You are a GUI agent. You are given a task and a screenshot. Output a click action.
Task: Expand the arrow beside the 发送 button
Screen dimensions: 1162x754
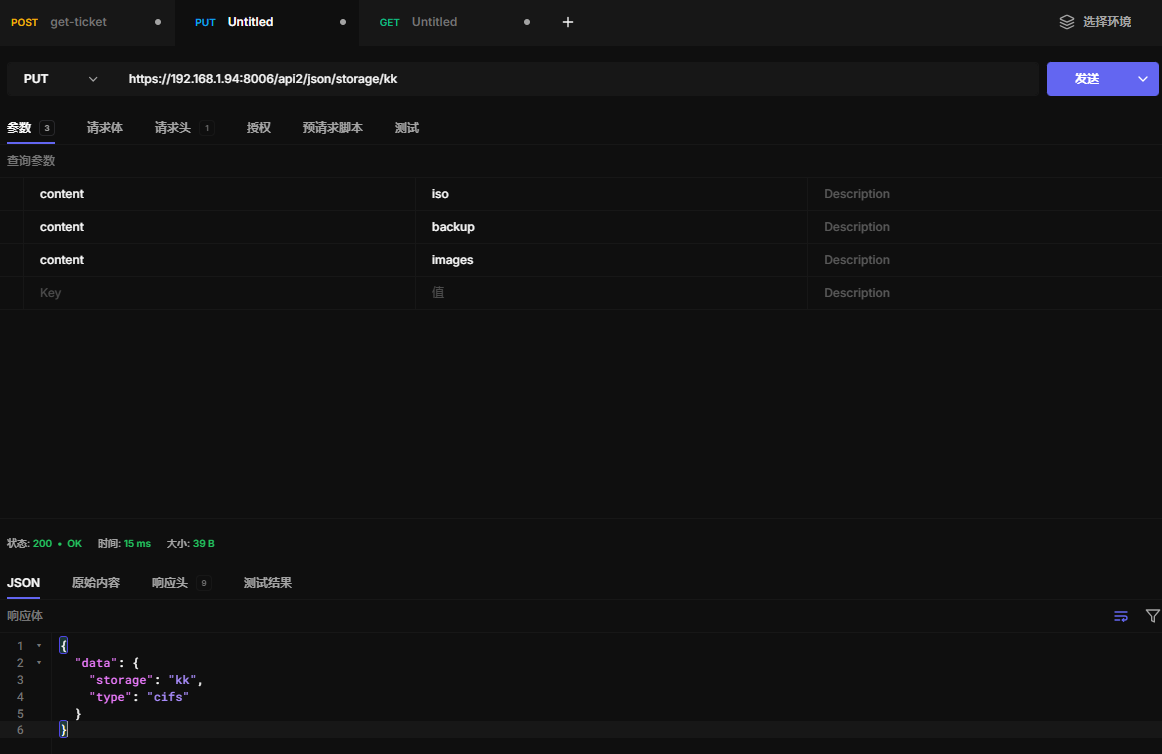tap(1143, 79)
